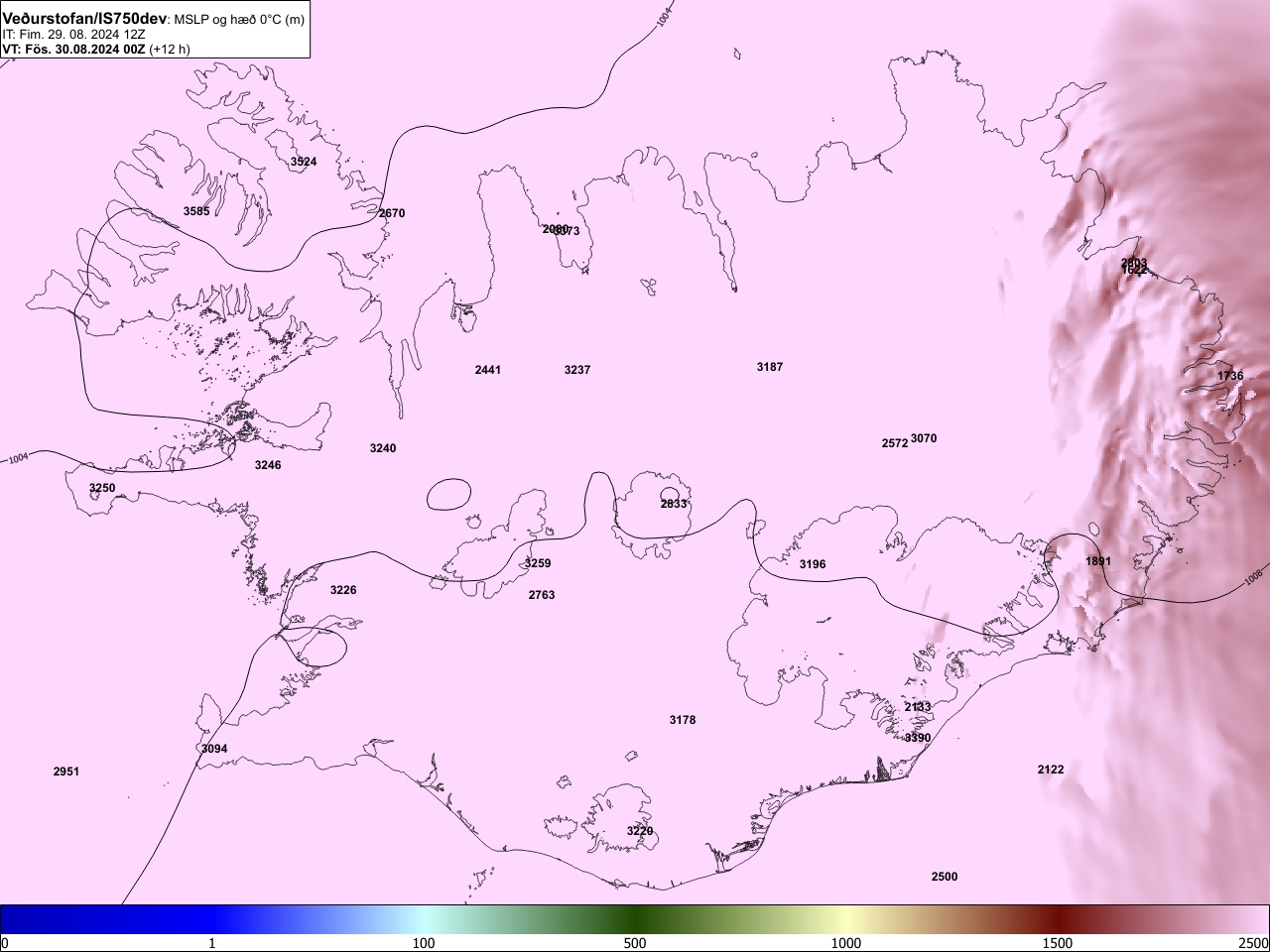Click the 0 label on the color scale
The width and height of the screenshot is (1270, 952).
[x=5, y=943]
